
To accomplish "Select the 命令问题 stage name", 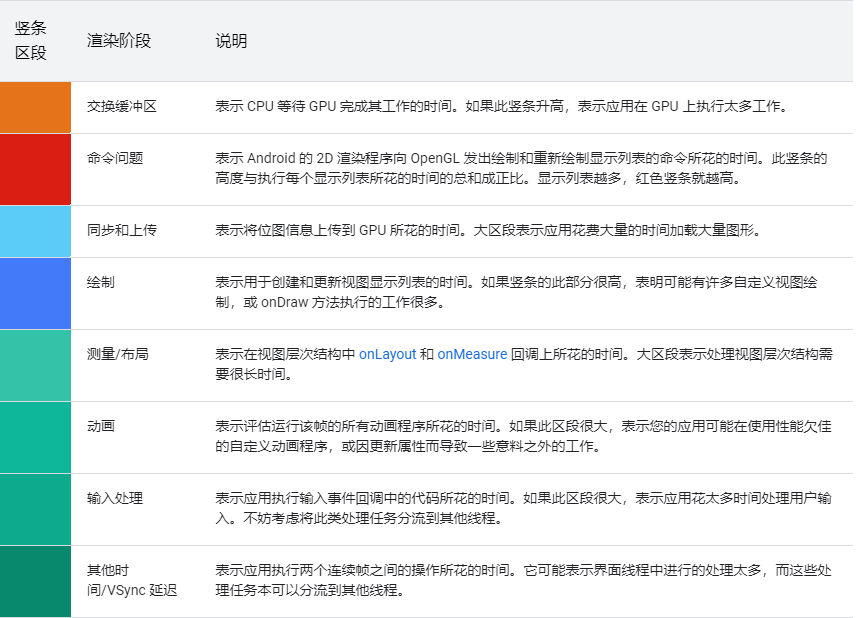I will [115, 158].
